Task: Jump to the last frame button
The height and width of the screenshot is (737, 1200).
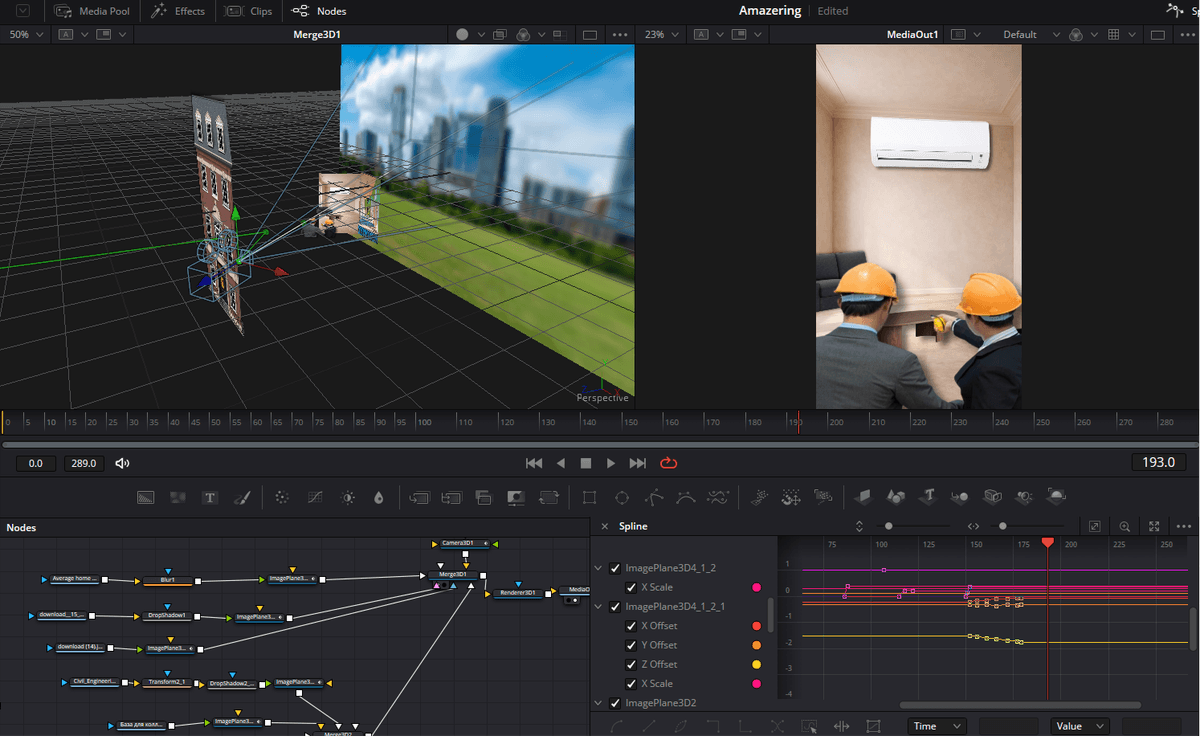Action: (x=638, y=463)
